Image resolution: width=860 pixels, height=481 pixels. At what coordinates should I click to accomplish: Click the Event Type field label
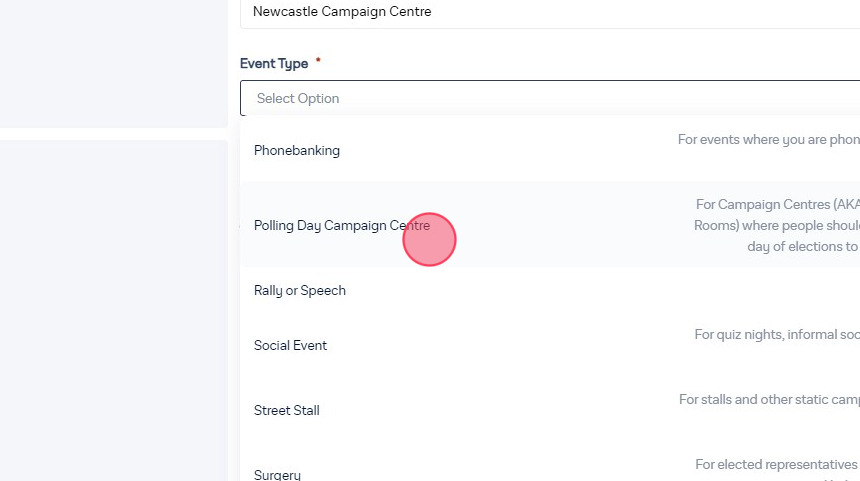coord(274,63)
